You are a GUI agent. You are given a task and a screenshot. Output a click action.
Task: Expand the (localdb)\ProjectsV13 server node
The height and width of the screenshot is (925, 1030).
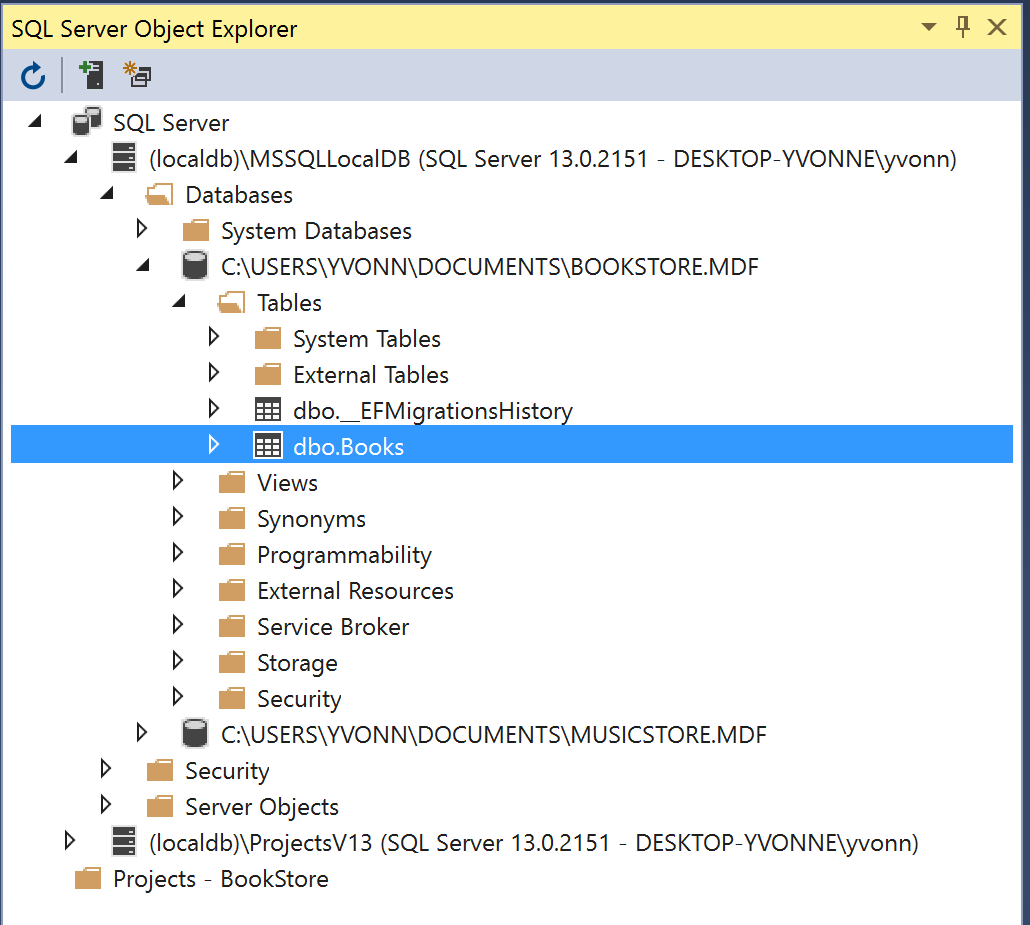[70, 841]
